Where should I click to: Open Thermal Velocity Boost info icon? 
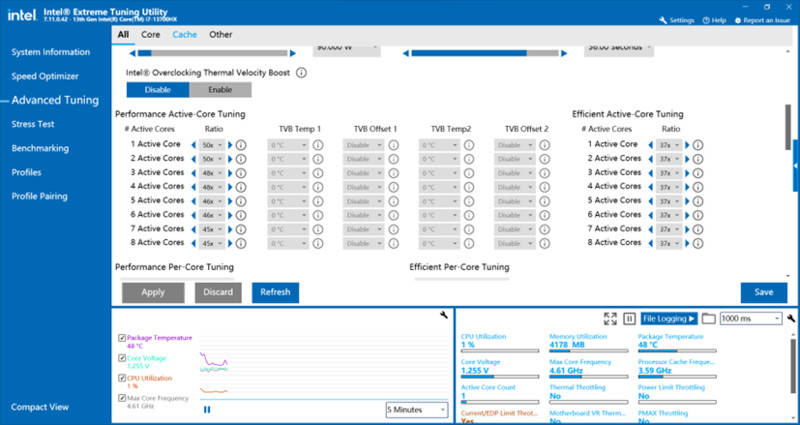[301, 73]
